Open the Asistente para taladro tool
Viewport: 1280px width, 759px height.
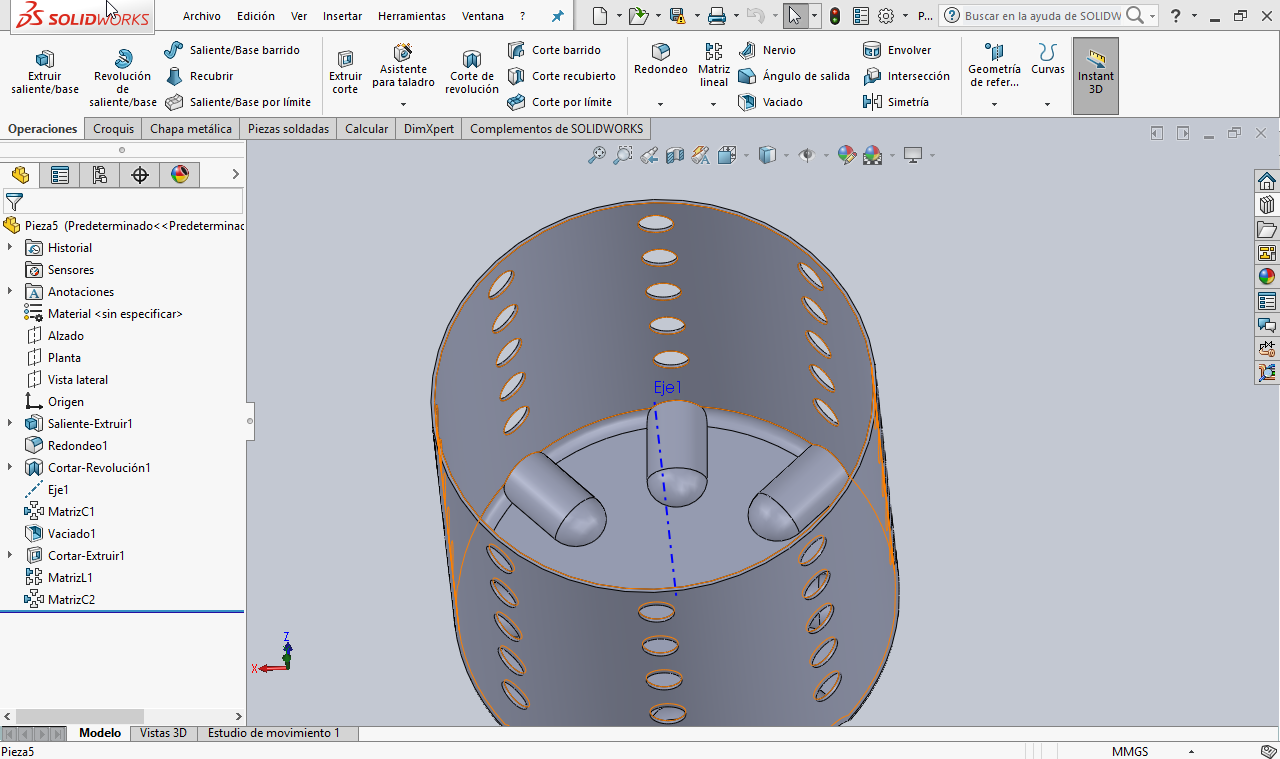(403, 66)
